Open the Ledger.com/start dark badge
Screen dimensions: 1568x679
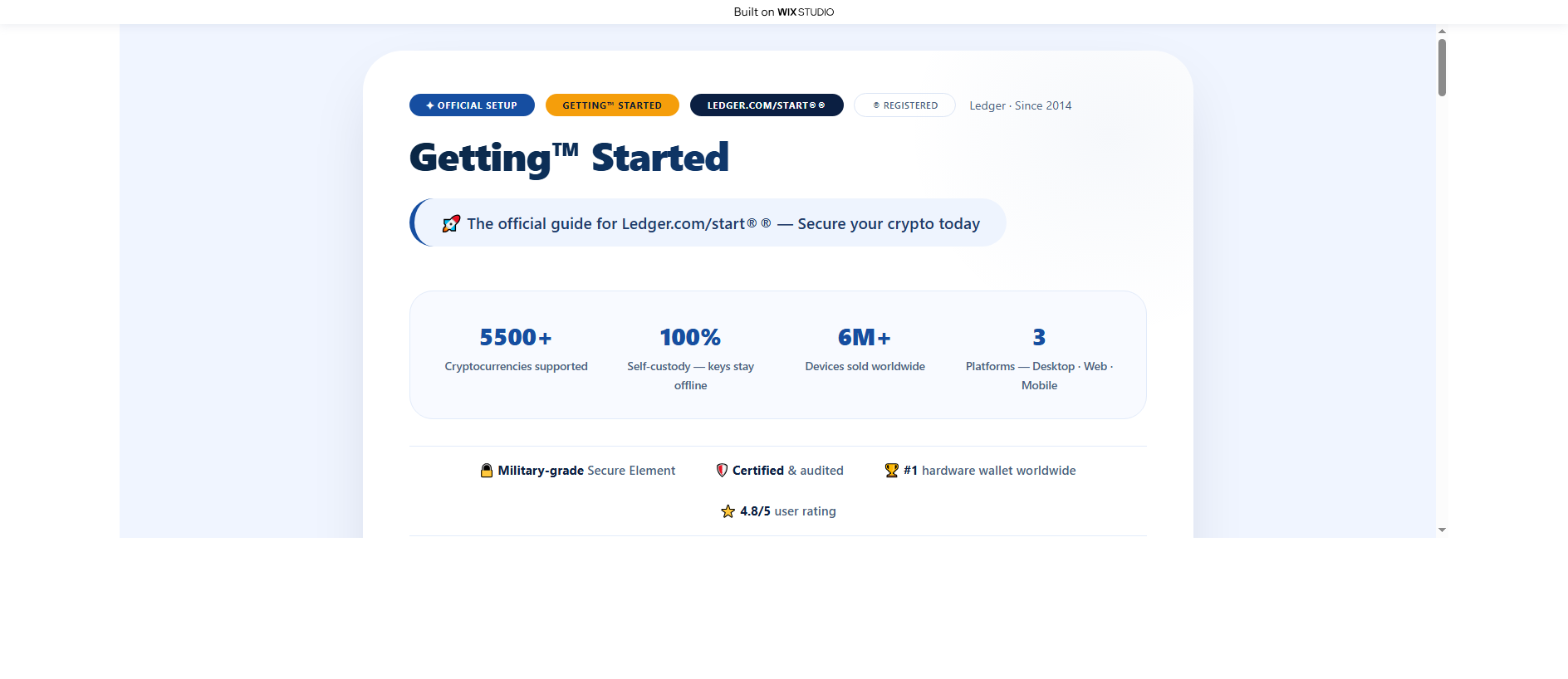(x=767, y=105)
